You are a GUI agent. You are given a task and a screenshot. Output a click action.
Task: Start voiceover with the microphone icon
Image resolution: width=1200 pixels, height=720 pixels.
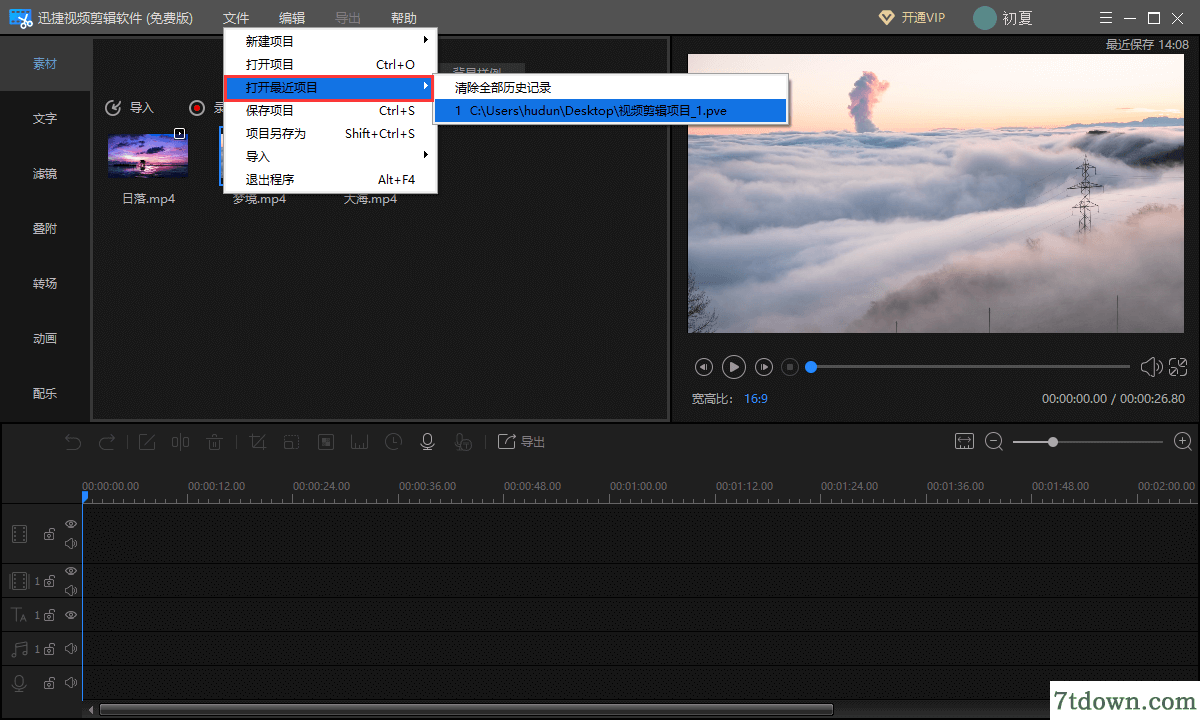point(428,442)
